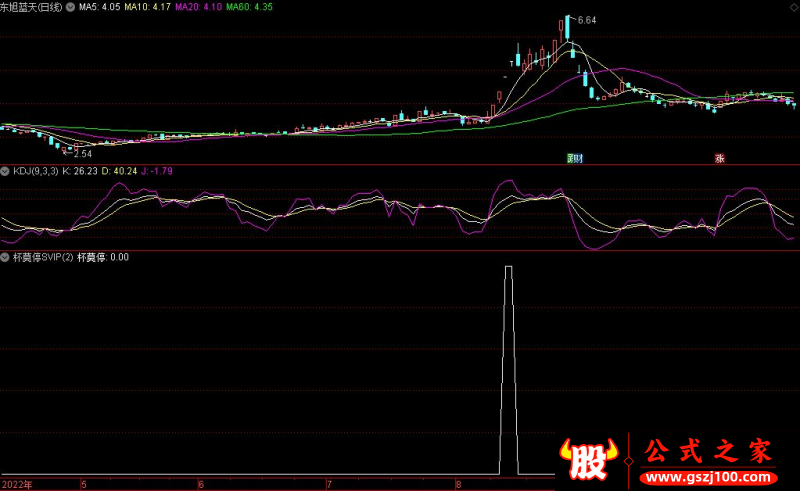Click the 6.64 high price label
The width and height of the screenshot is (800, 491).
click(585, 20)
